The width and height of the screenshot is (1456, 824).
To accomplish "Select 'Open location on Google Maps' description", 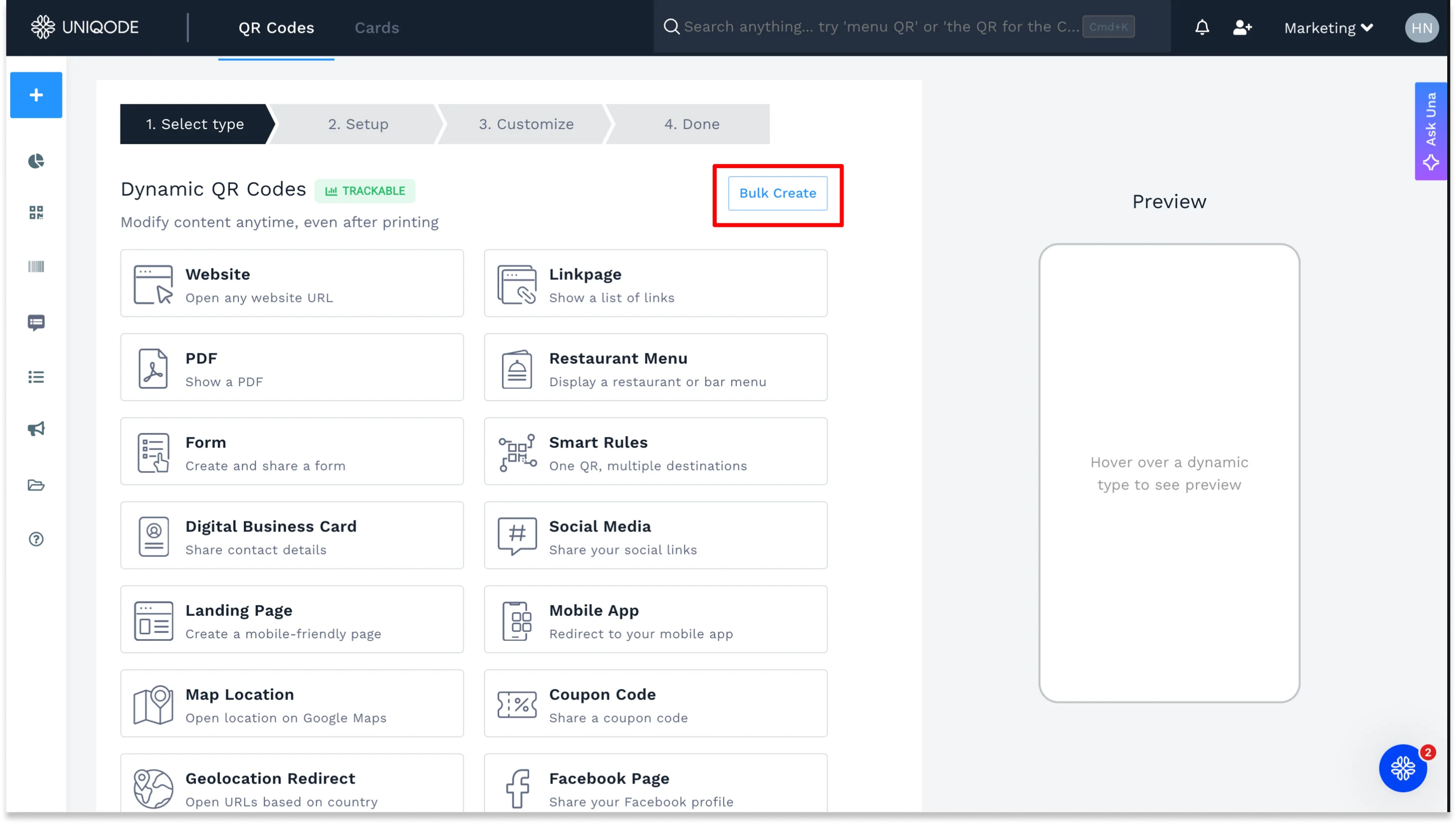I will click(286, 718).
